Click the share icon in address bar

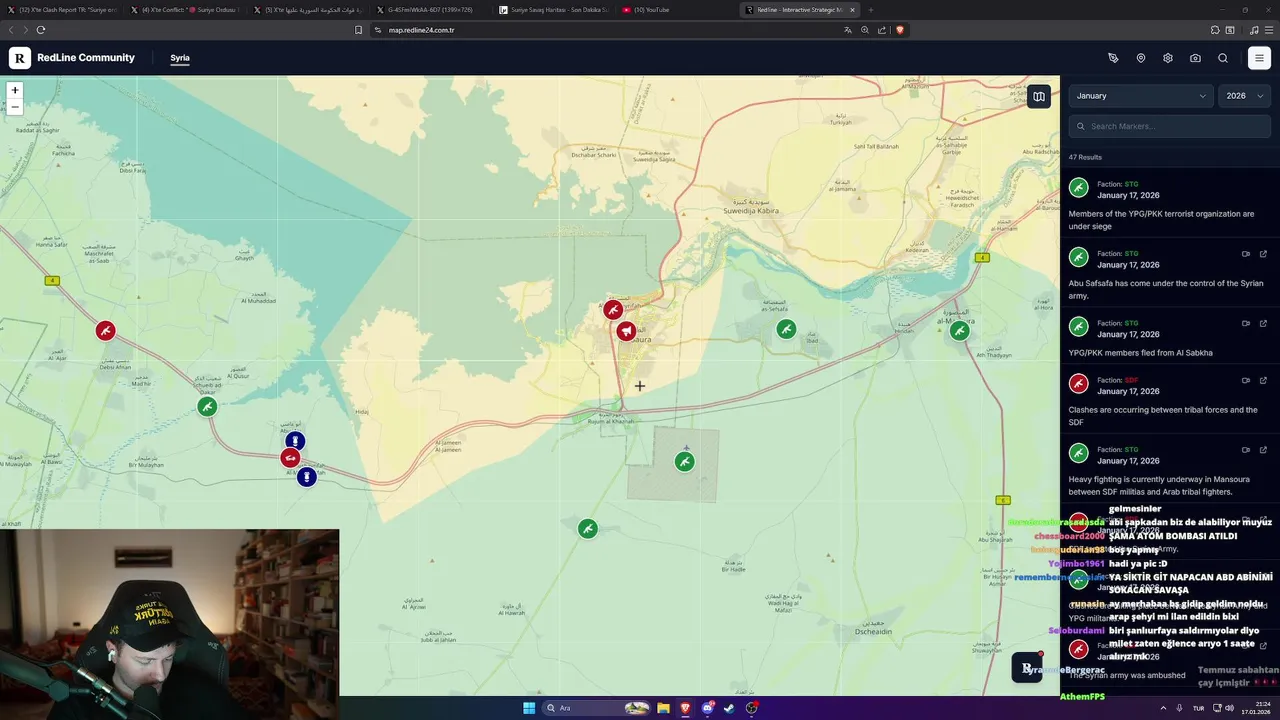(882, 30)
